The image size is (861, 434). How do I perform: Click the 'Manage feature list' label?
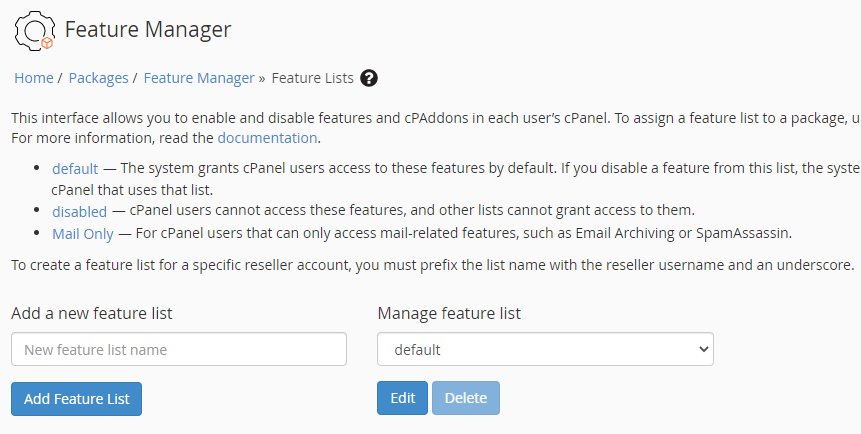pyautogui.click(x=449, y=313)
